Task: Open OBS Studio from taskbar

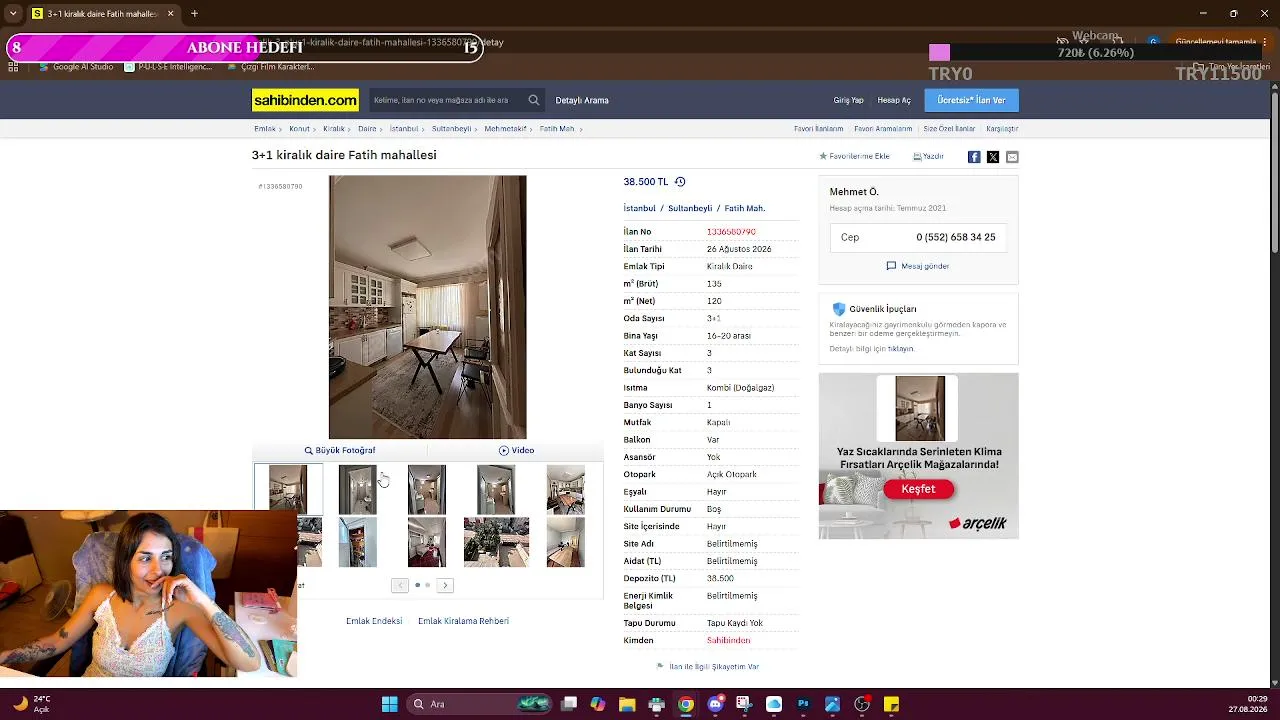Action: point(862,704)
